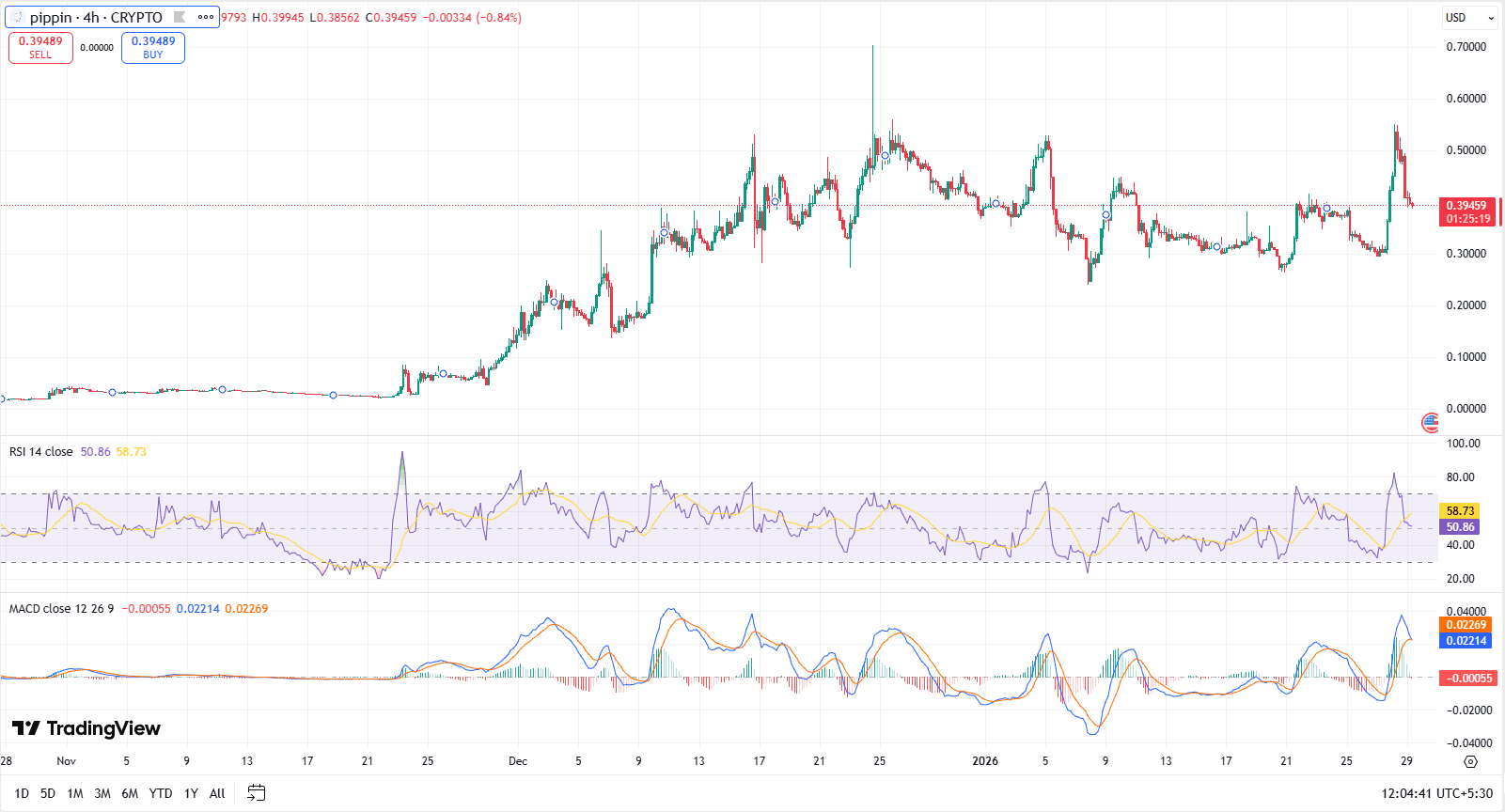
Task: Click the pippin symbol logo icon
Action: 17,17
